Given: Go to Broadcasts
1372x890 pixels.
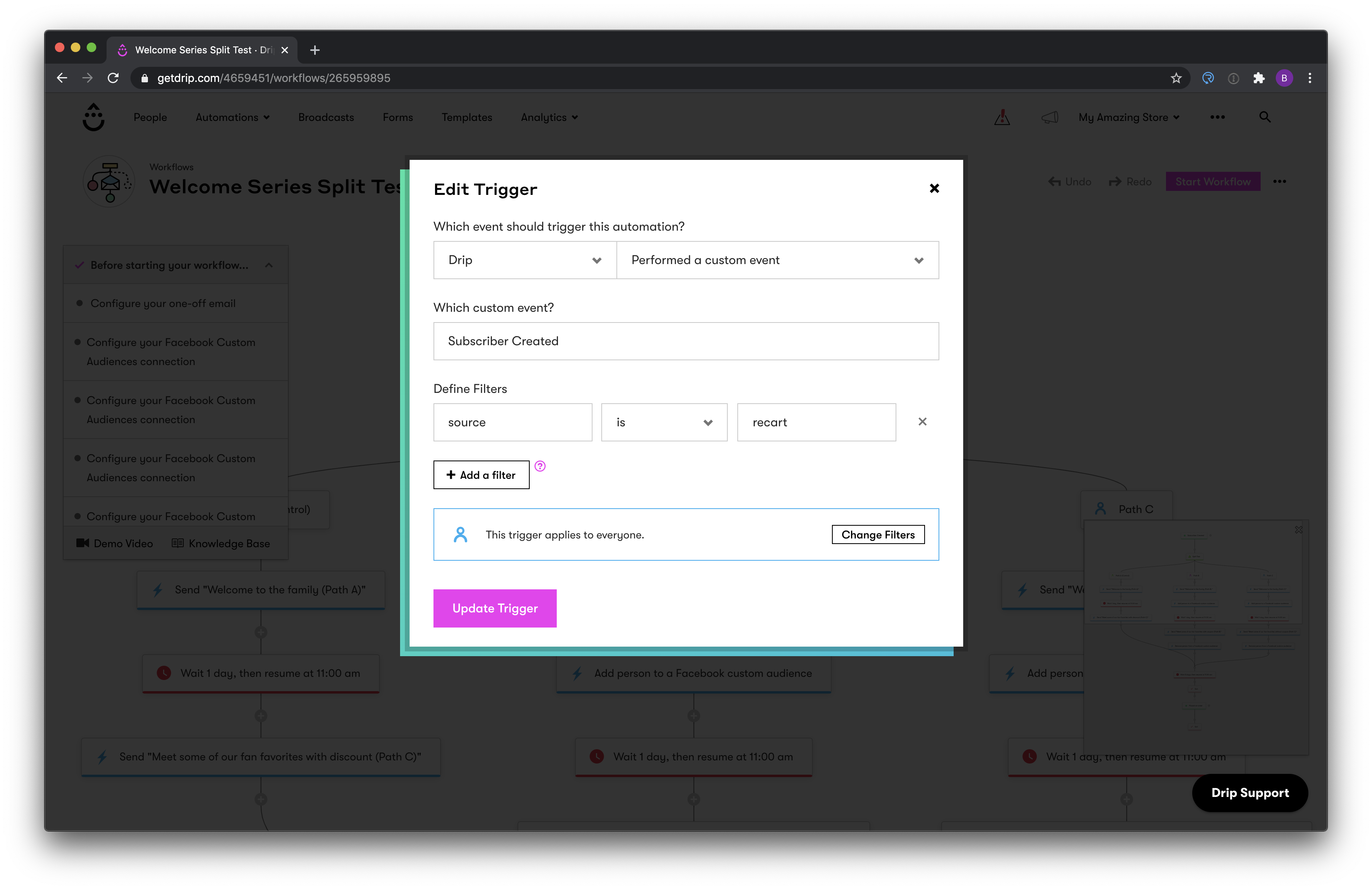Looking at the screenshot, I should tap(326, 117).
